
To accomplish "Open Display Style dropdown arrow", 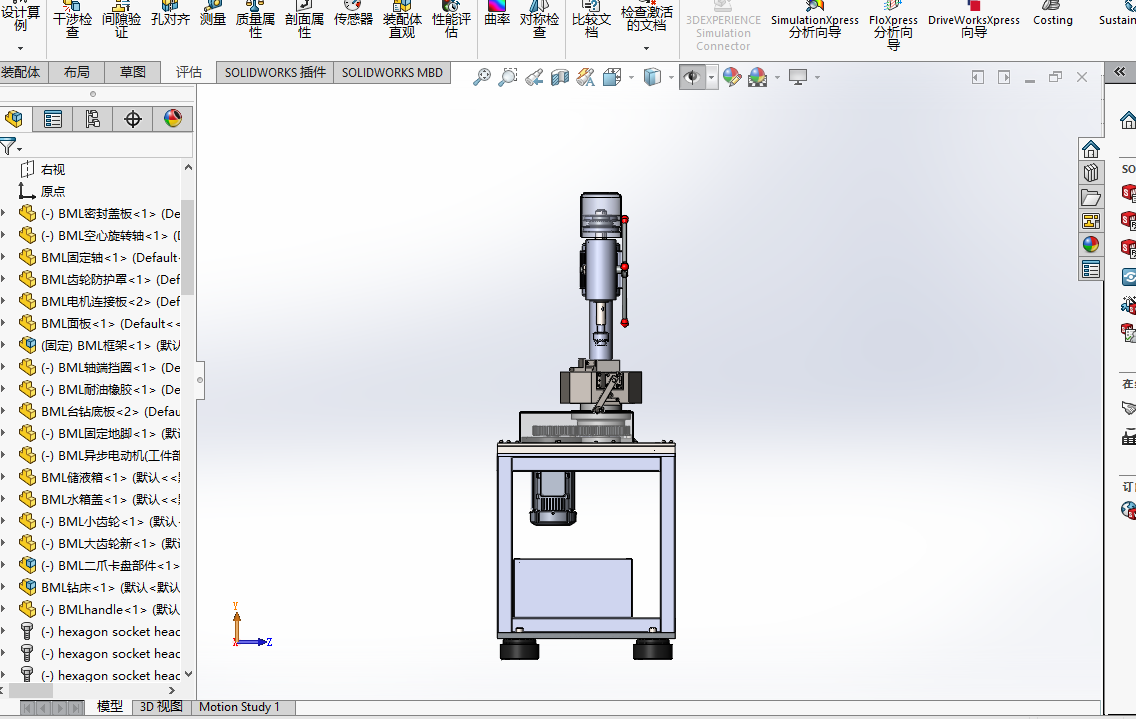I will coord(671,77).
